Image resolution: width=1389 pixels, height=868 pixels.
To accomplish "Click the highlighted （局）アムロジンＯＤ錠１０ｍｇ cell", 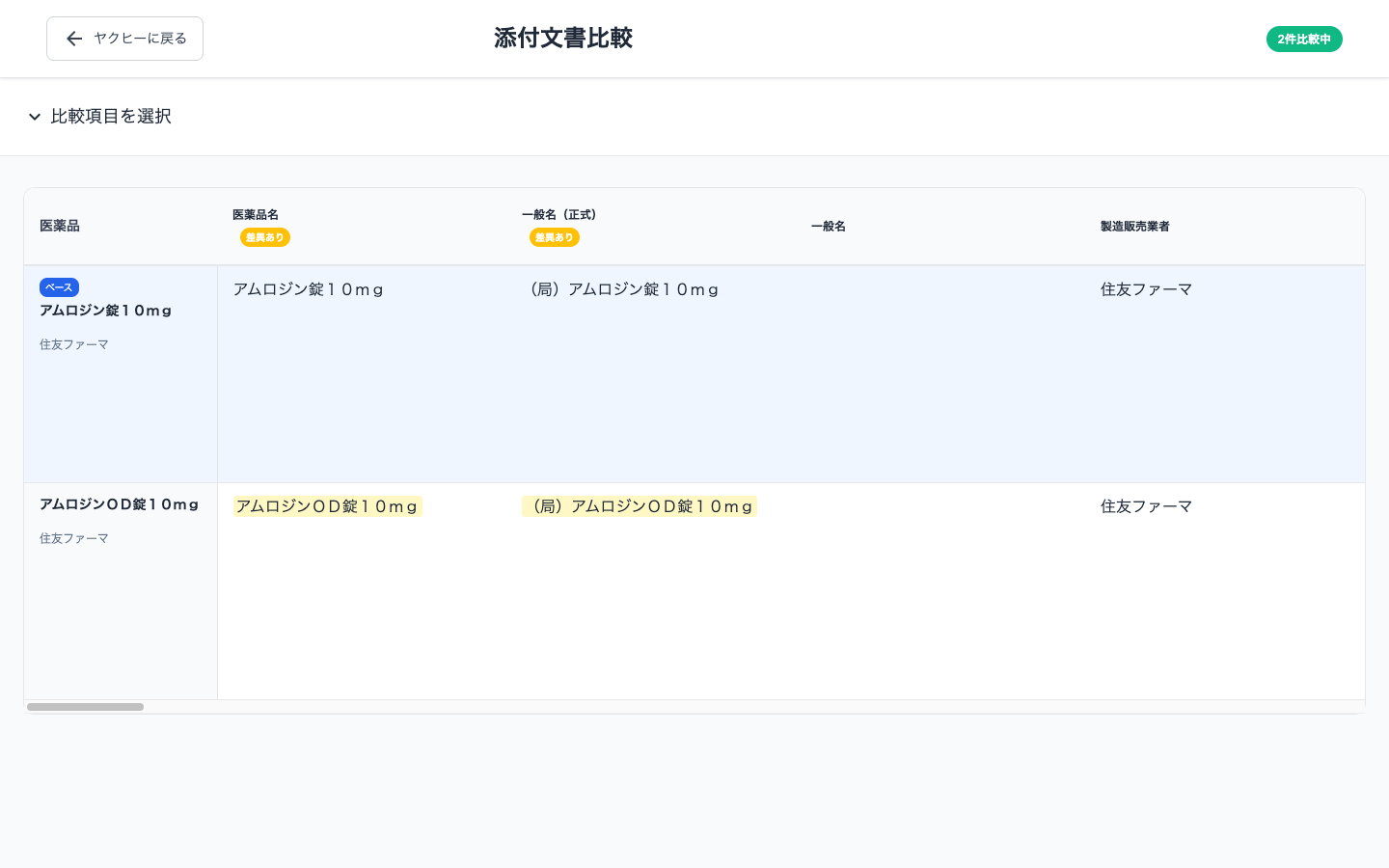I will 640,505.
